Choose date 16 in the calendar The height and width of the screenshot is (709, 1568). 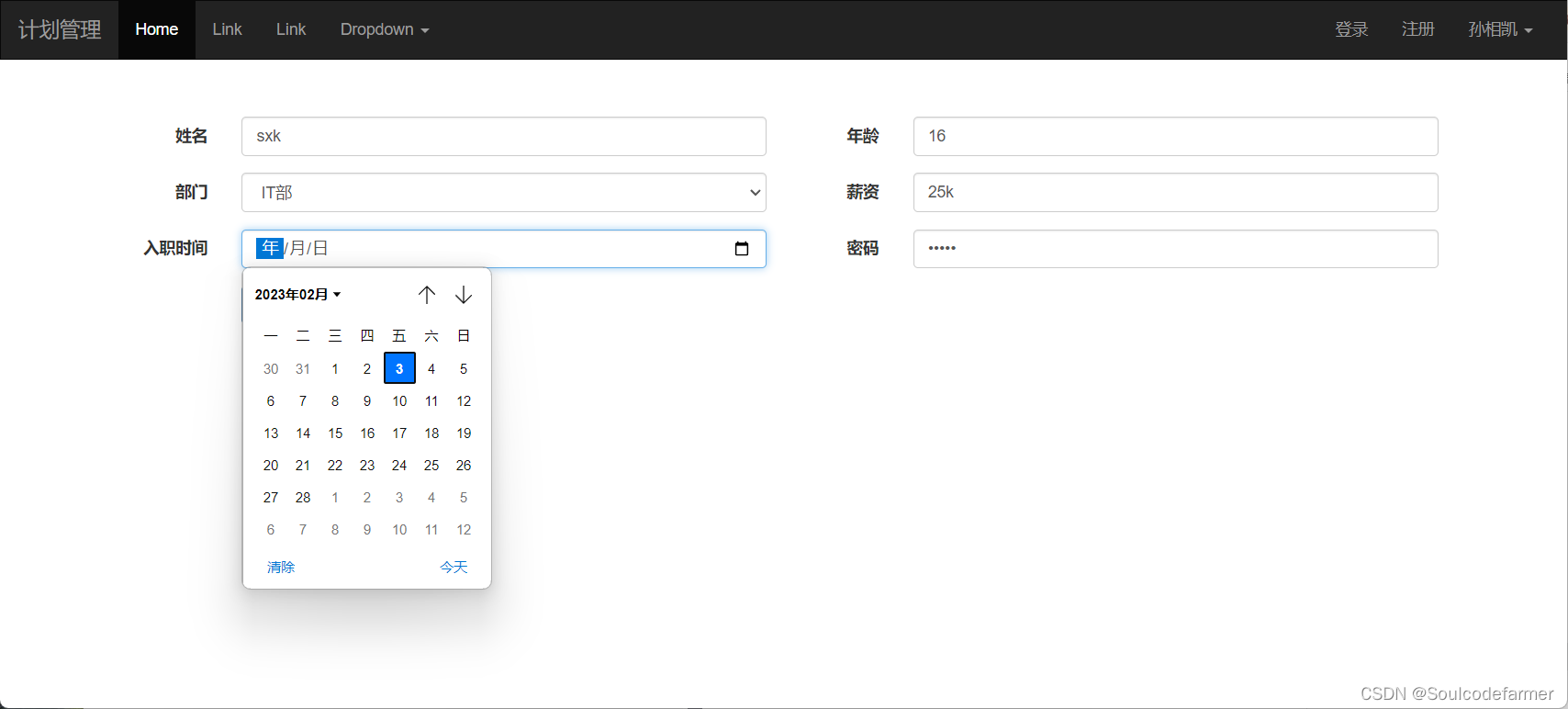367,433
